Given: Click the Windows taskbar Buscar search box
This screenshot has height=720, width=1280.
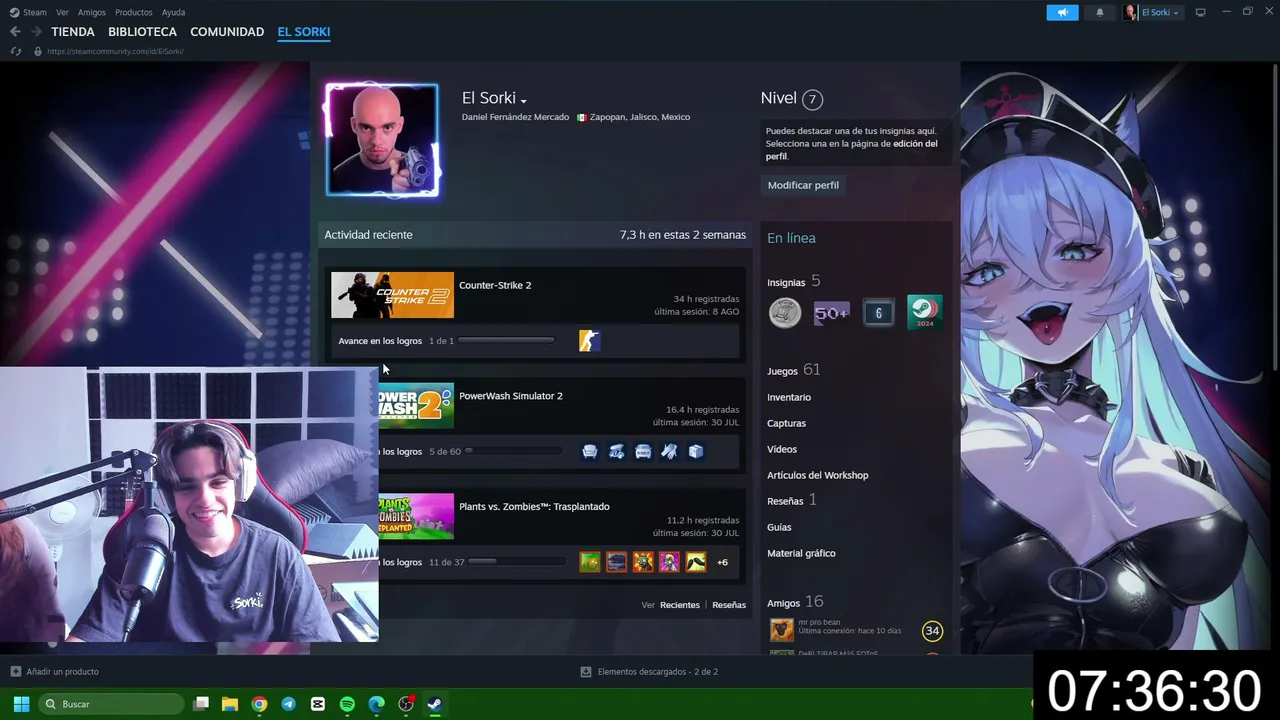Looking at the screenshot, I should click(x=112, y=704).
